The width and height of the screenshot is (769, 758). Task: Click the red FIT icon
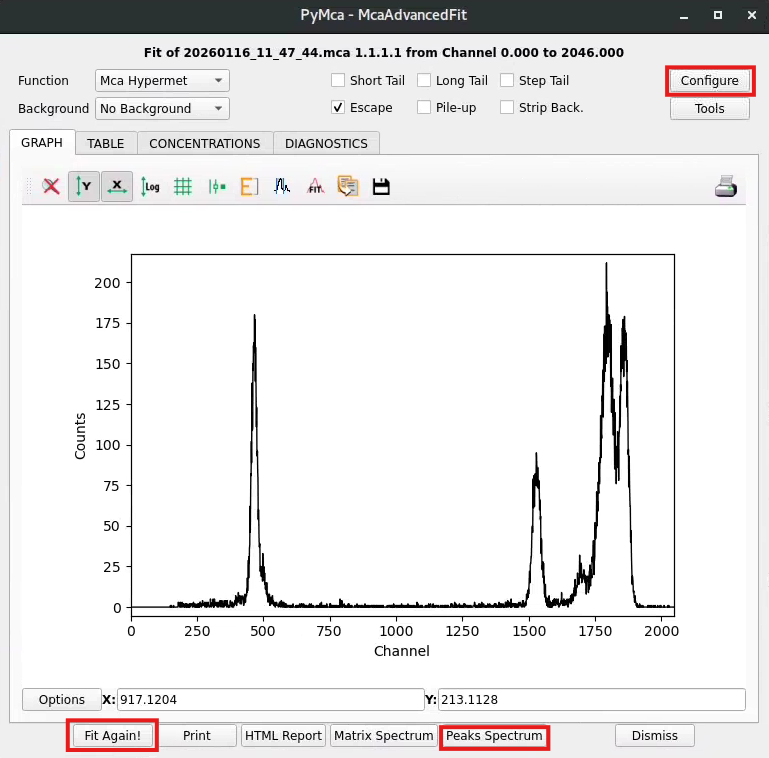[315, 187]
